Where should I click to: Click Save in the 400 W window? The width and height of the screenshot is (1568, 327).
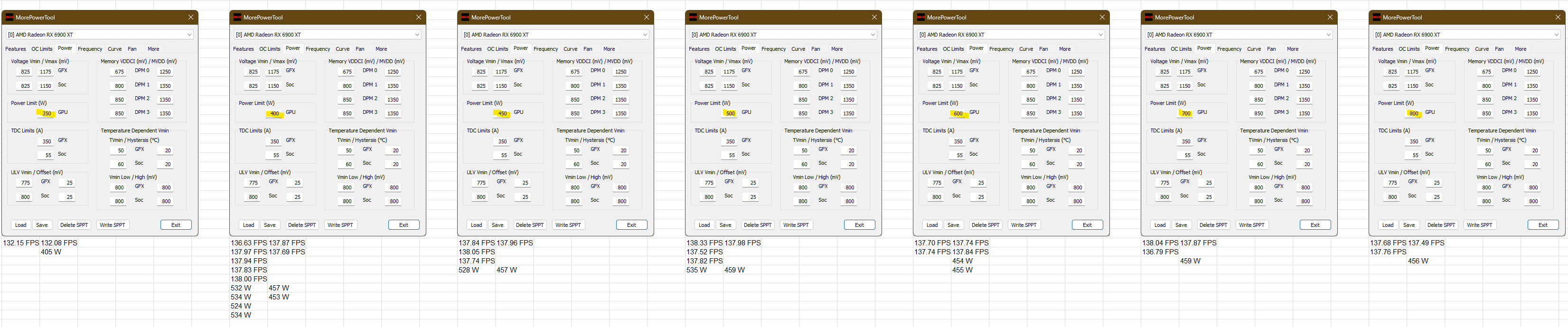[x=270, y=224]
